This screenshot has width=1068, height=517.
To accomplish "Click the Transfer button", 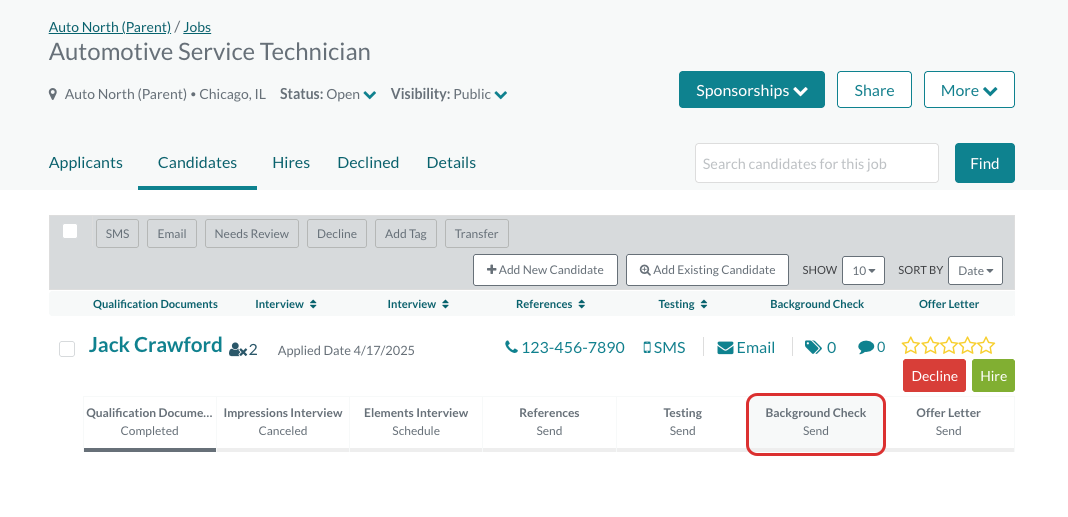I will point(477,233).
